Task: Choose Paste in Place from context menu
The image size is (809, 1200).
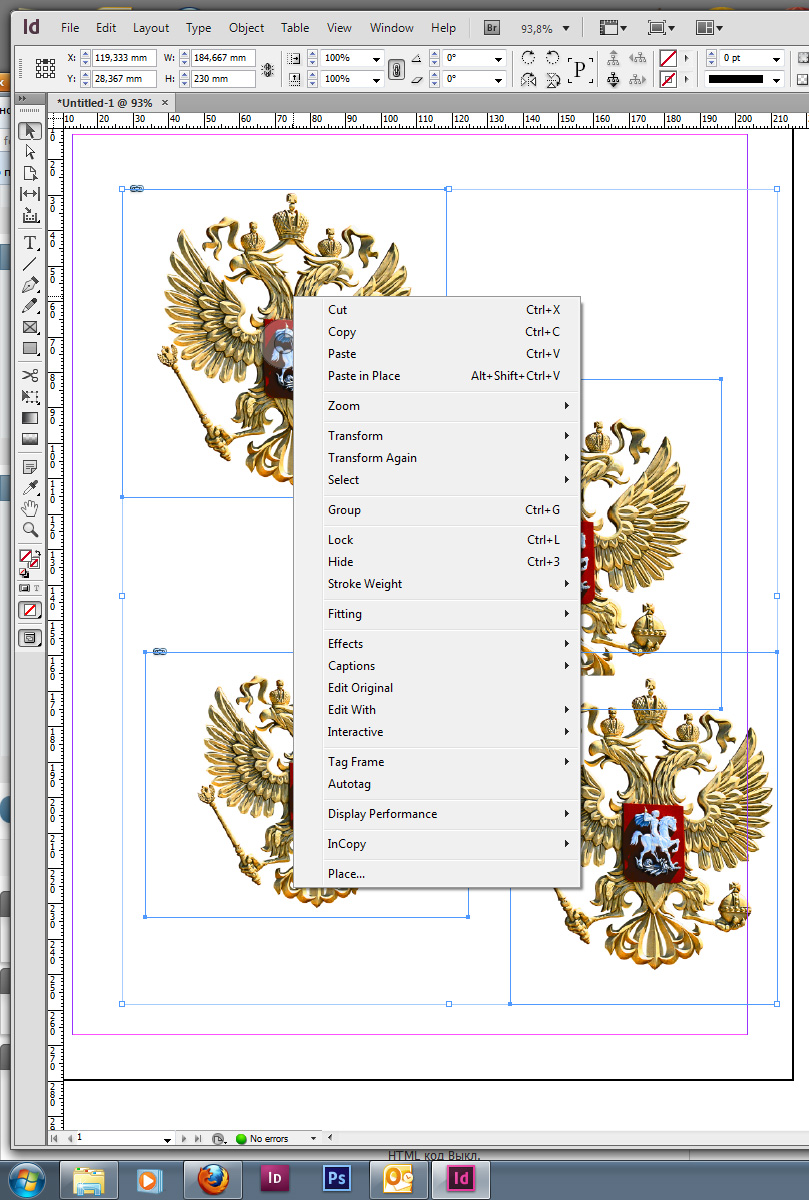Action: tap(437, 376)
